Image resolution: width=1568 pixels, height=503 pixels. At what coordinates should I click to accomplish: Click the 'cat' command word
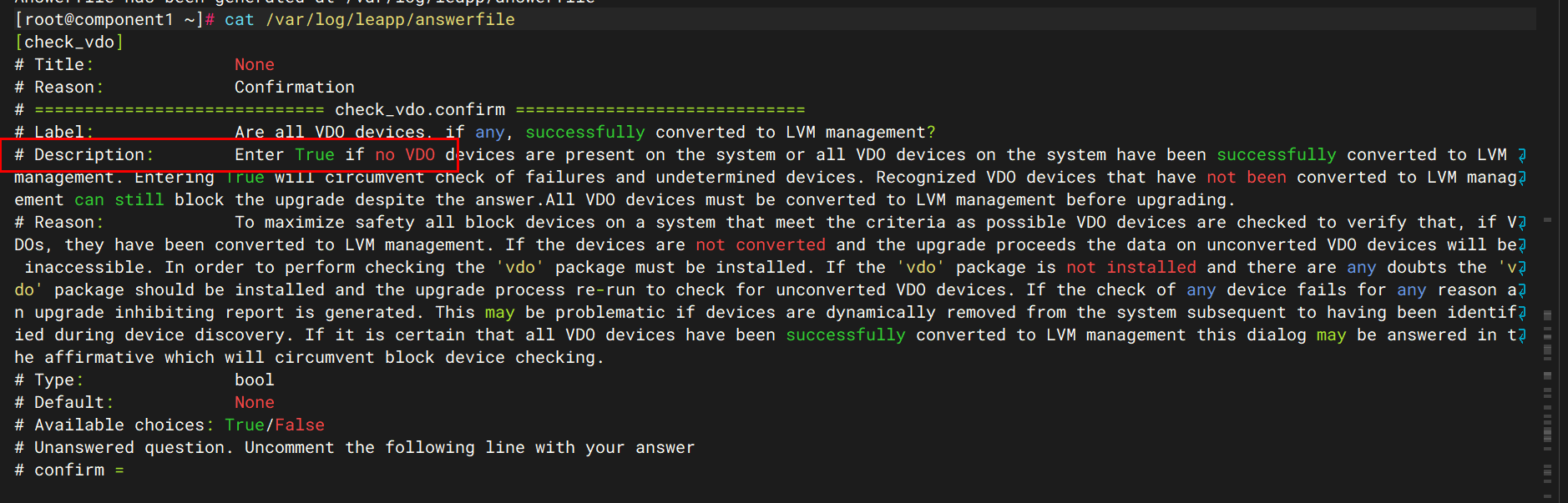pos(239,20)
